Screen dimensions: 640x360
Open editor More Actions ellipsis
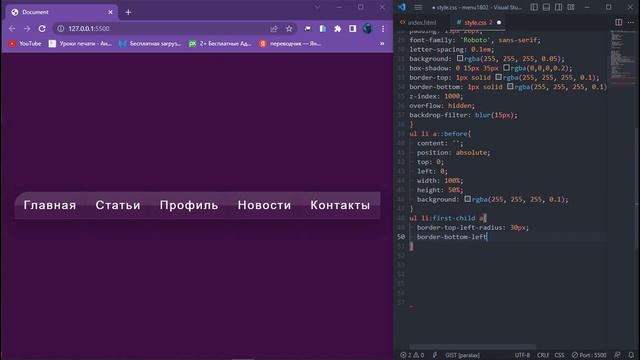coord(631,22)
